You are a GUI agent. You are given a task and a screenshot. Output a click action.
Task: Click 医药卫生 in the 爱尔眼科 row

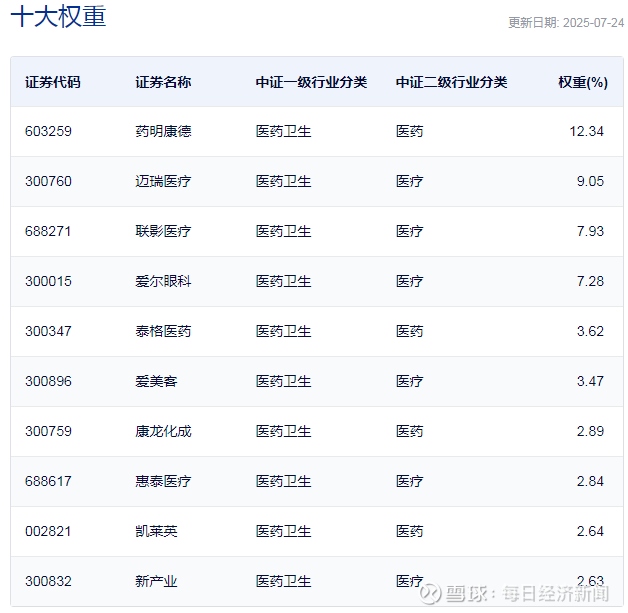tap(284, 281)
